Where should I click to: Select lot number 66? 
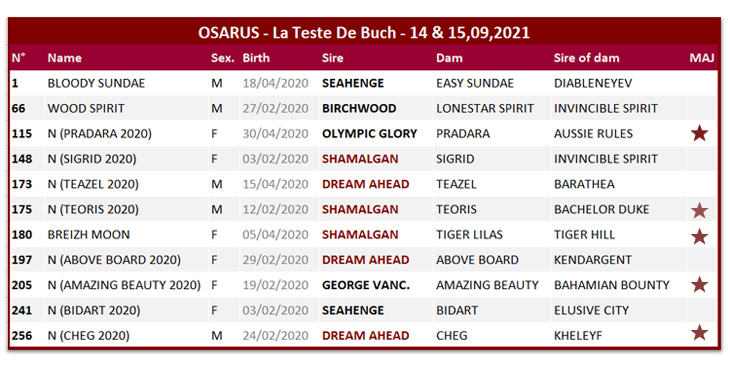click(x=19, y=108)
